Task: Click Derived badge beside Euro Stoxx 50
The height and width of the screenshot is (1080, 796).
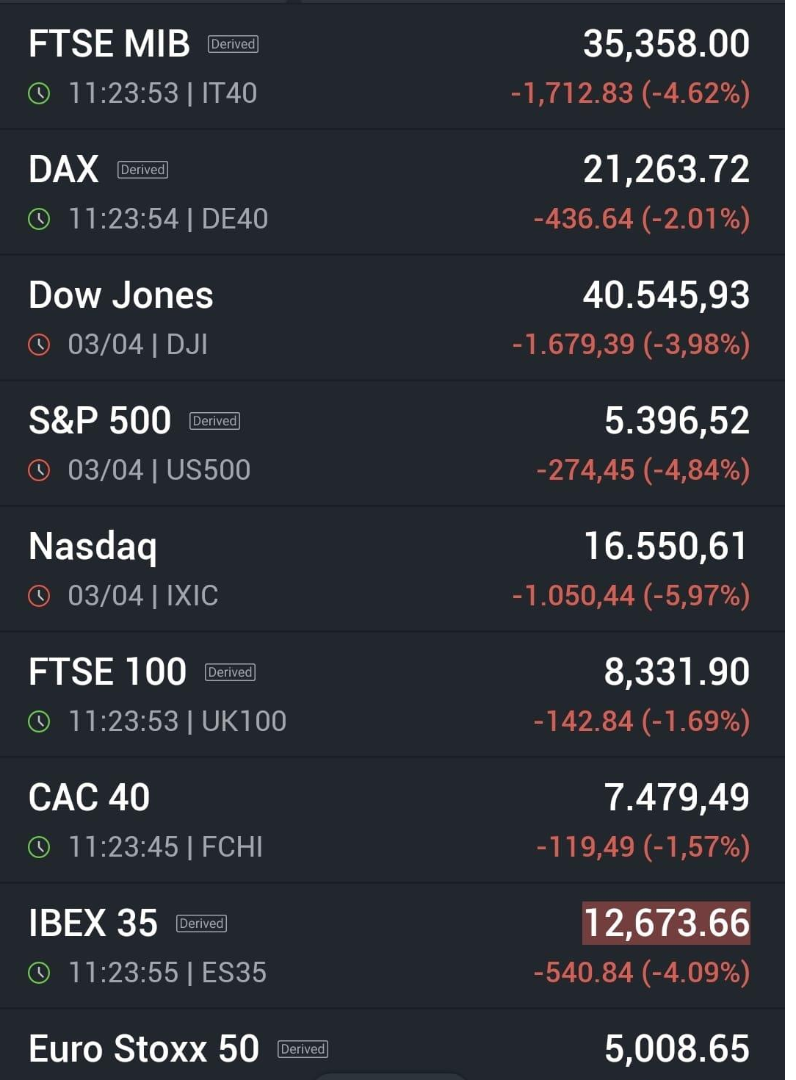Action: pyautogui.click(x=303, y=1049)
